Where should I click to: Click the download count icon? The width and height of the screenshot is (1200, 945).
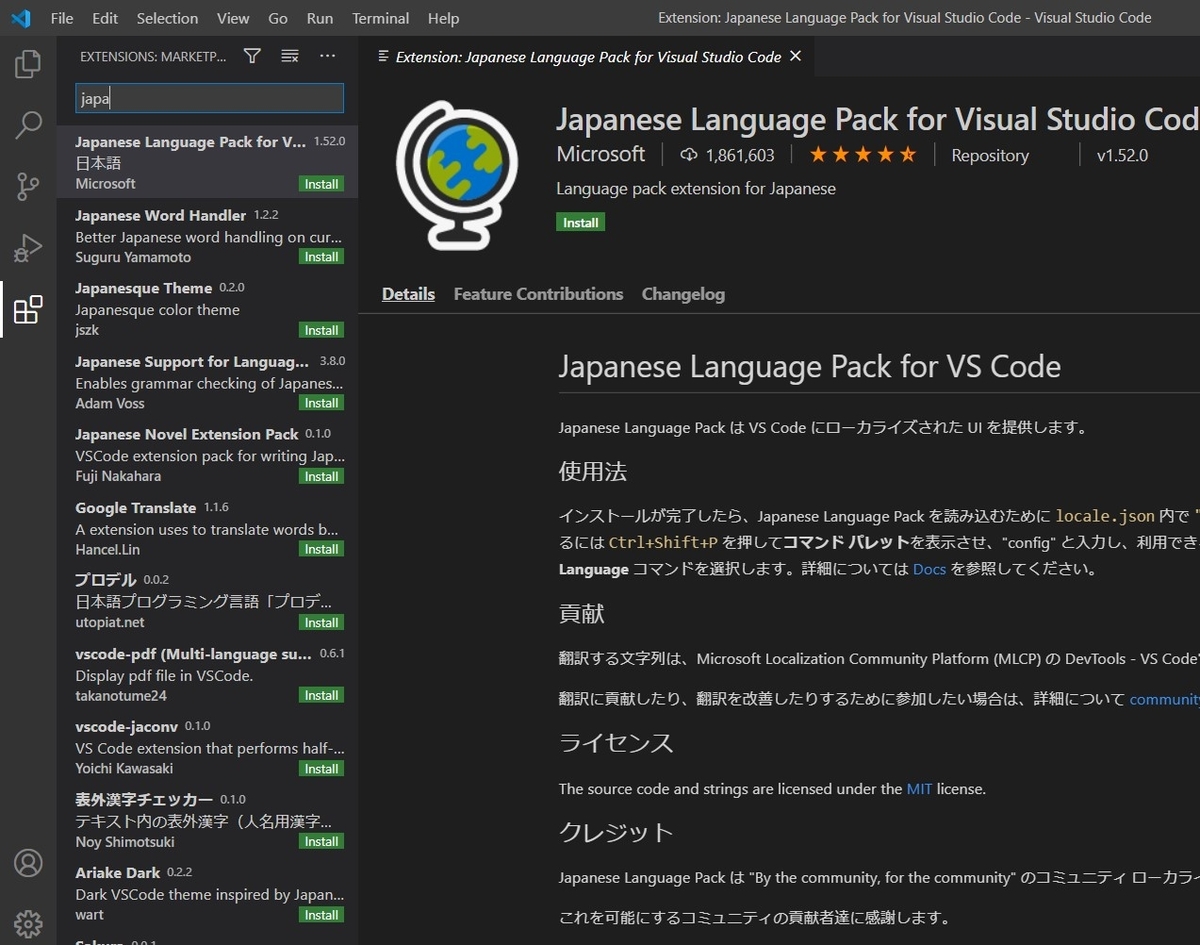point(688,155)
